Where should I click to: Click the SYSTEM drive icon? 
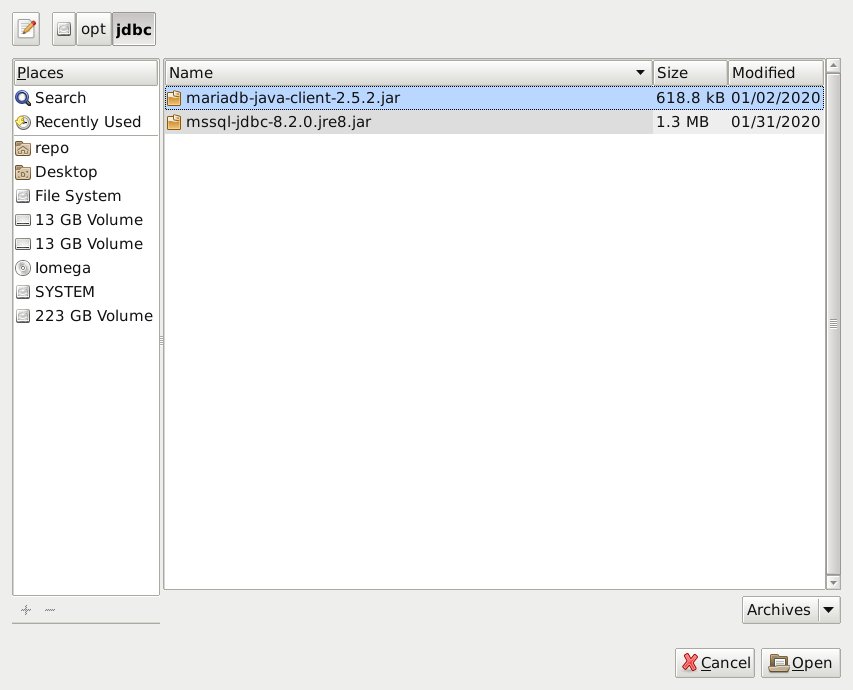(x=23, y=292)
